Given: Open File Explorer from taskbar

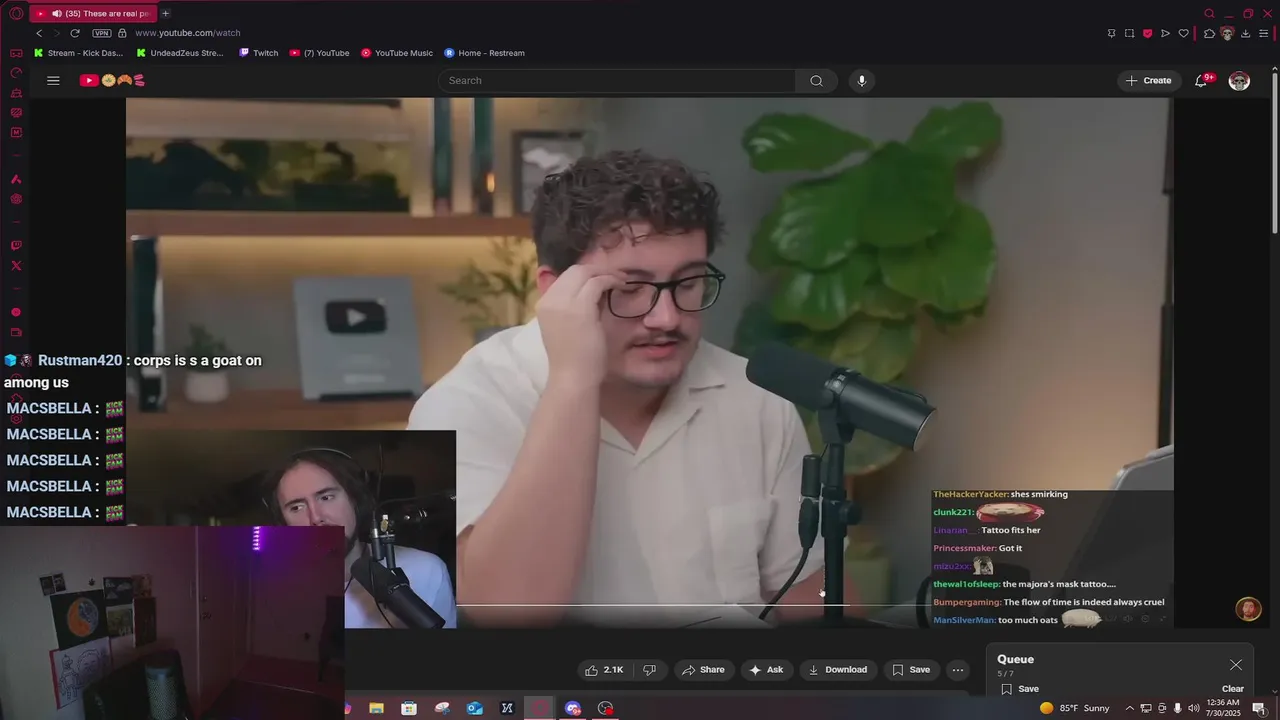Looking at the screenshot, I should coord(376,708).
